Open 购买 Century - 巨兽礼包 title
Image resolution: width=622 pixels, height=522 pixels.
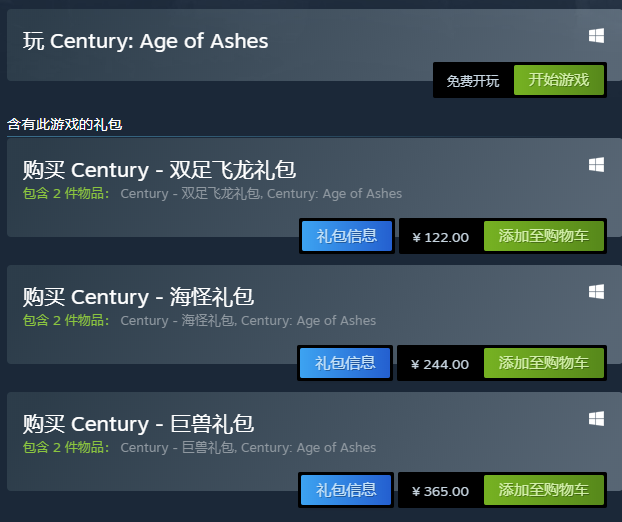coord(138,424)
